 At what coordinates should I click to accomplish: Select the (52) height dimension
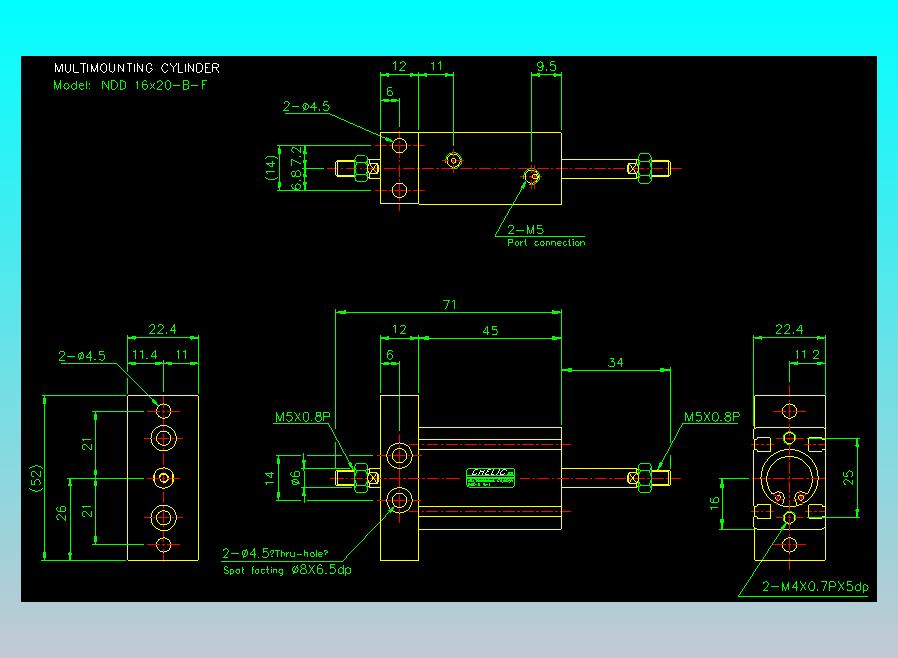tap(36, 478)
